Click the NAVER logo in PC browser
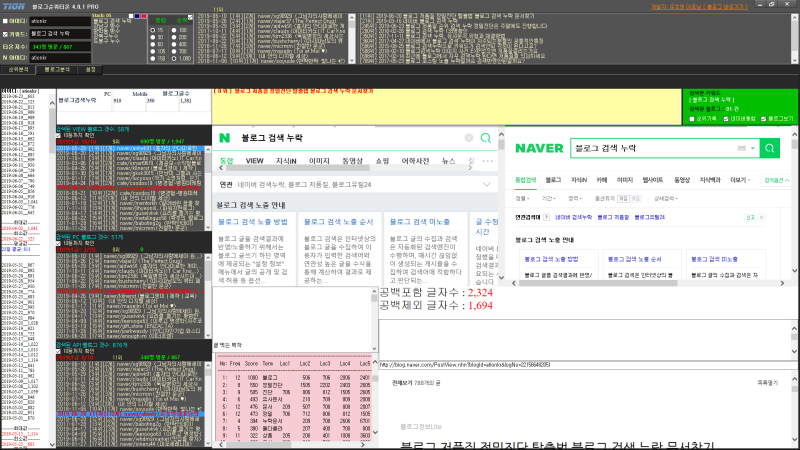The image size is (800, 450). 539,148
